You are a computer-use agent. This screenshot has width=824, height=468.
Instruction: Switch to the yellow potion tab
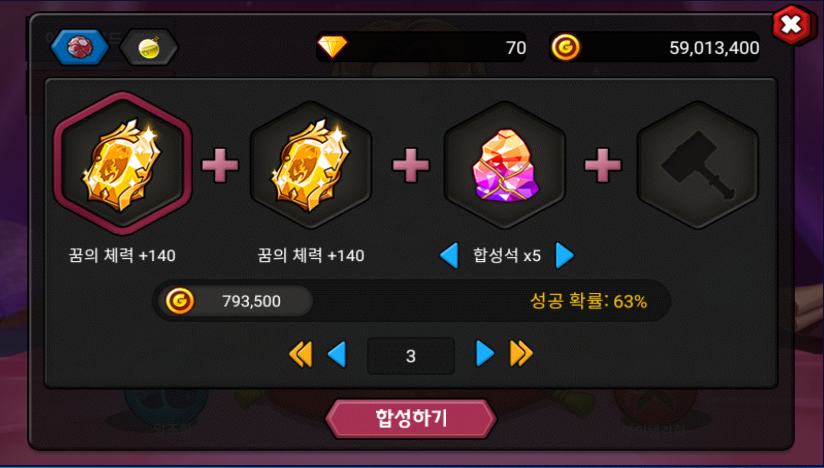tap(149, 47)
